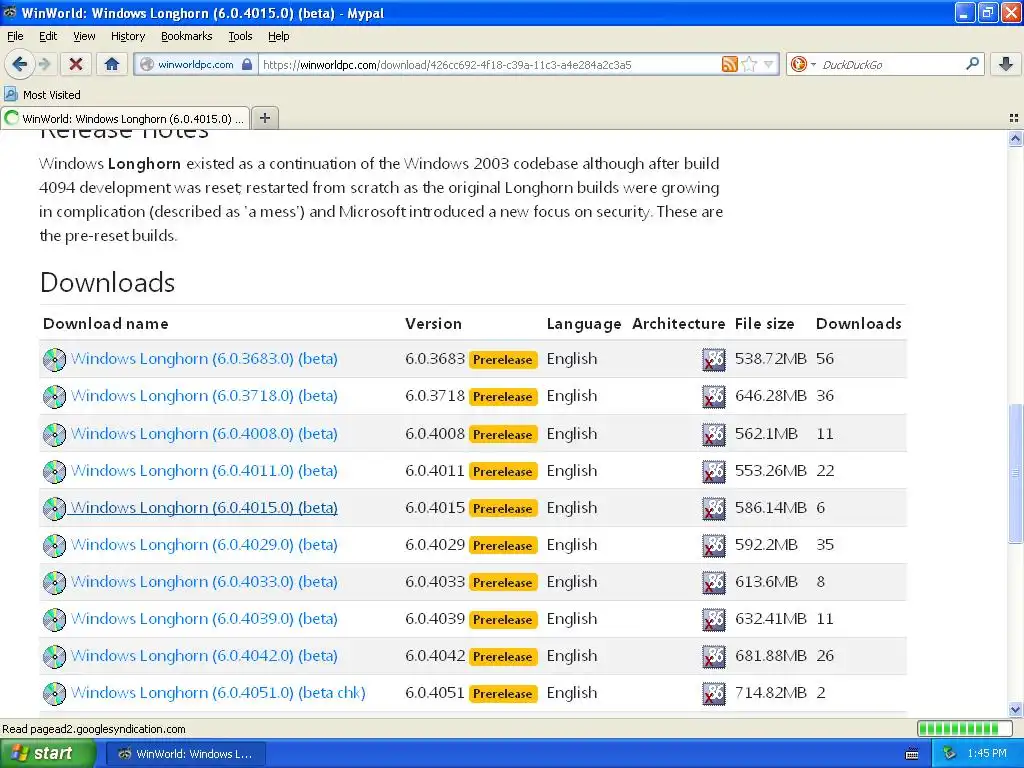
Task: Click the padlock site security icon
Action: click(247, 64)
